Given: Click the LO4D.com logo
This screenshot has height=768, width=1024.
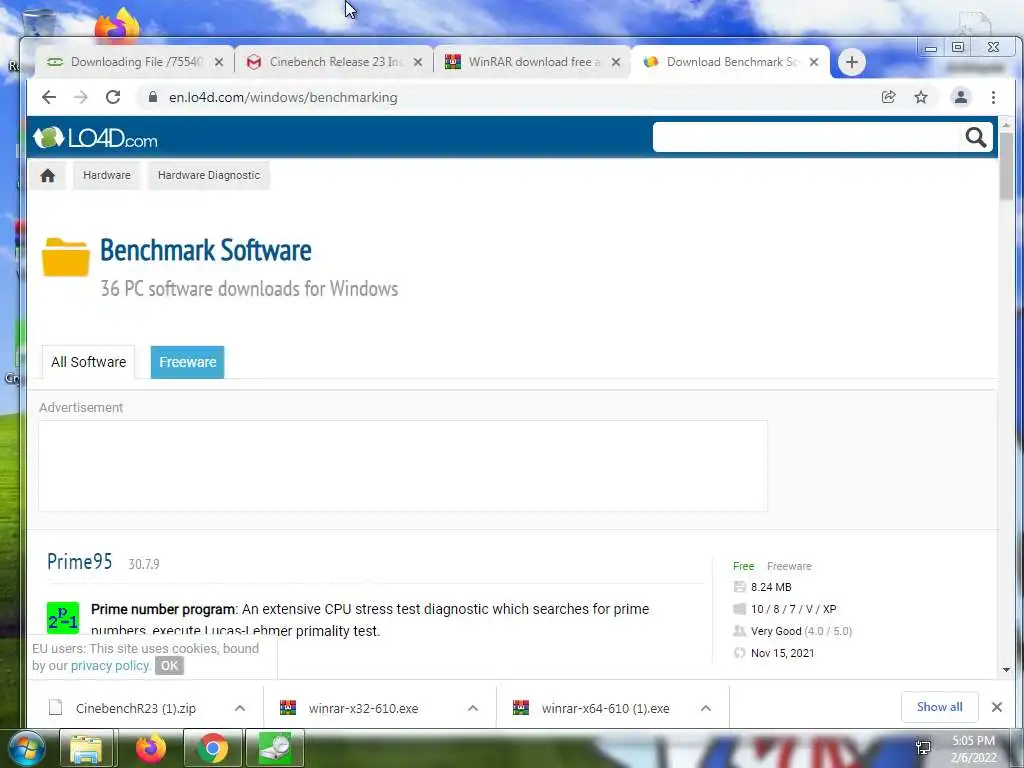Looking at the screenshot, I should 95,138.
